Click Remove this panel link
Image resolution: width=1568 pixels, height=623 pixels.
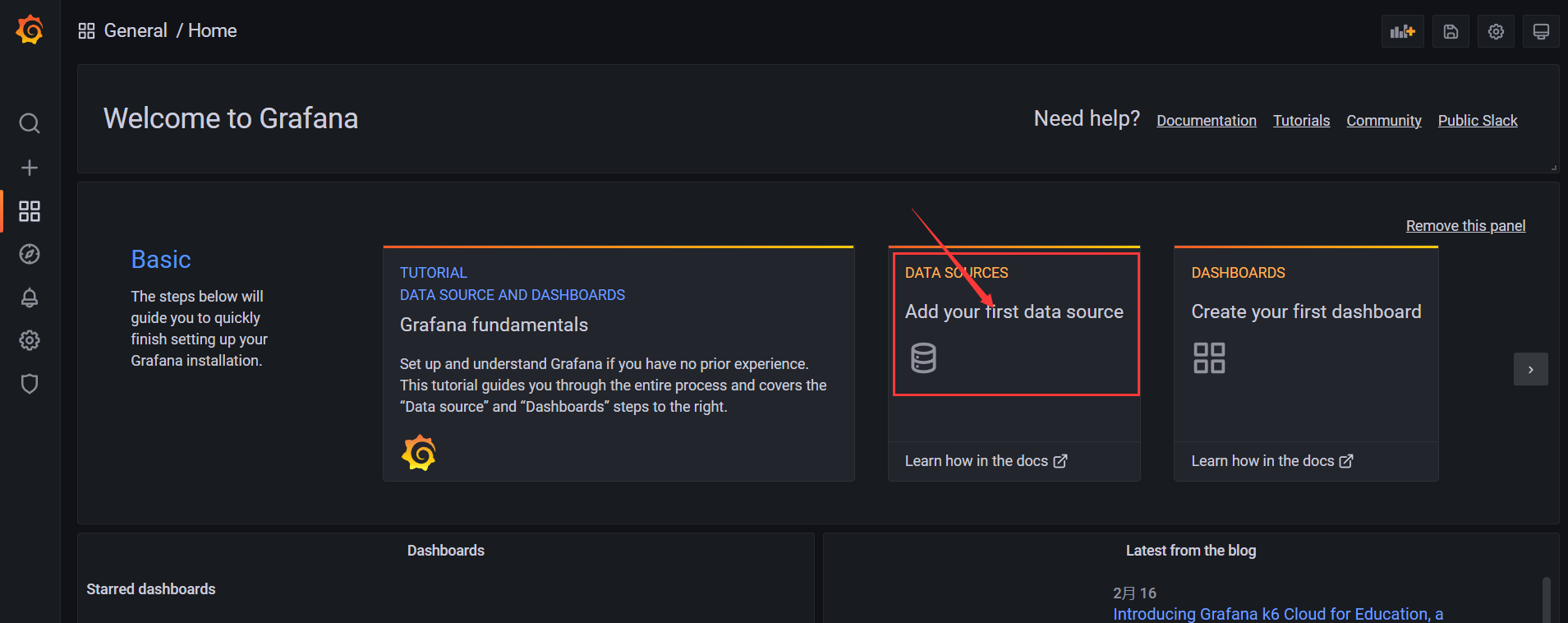(1465, 226)
